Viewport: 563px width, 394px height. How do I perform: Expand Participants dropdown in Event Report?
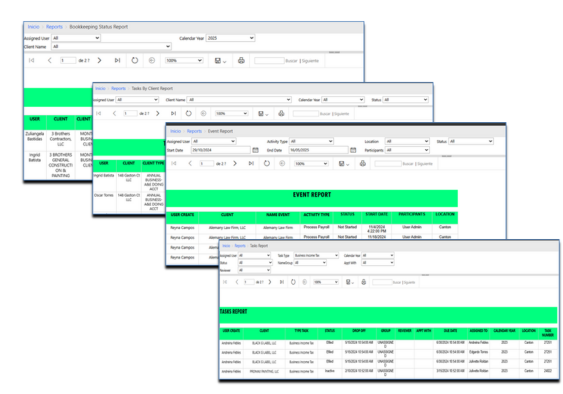408,150
